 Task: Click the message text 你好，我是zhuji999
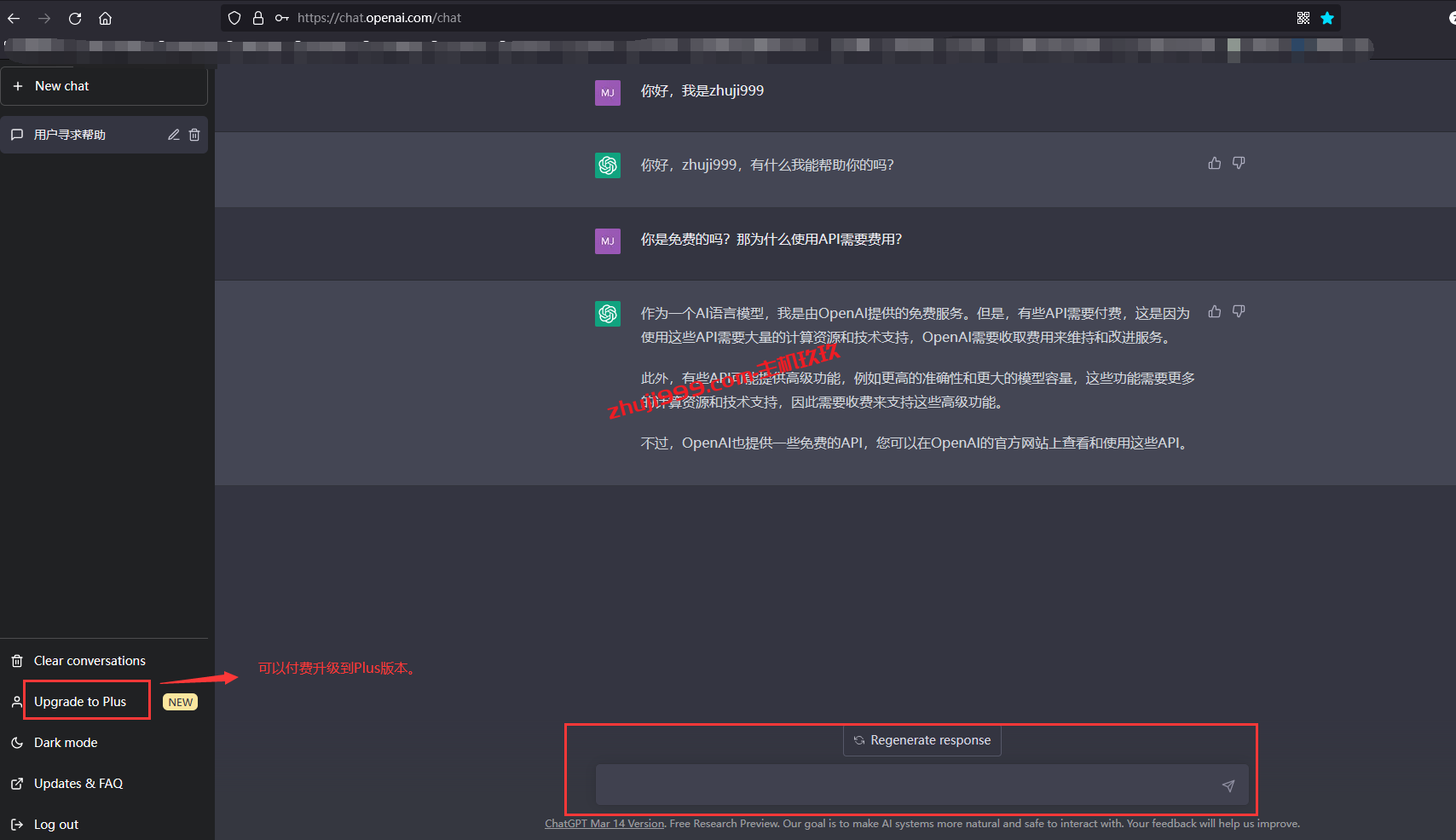tap(702, 90)
